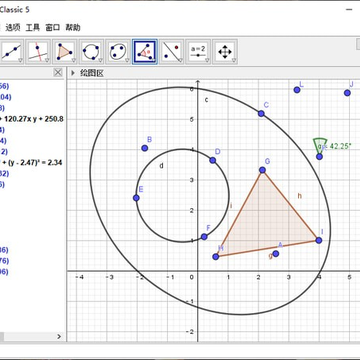Select the Circle through 3 Points tool

pyautogui.click(x=91, y=52)
